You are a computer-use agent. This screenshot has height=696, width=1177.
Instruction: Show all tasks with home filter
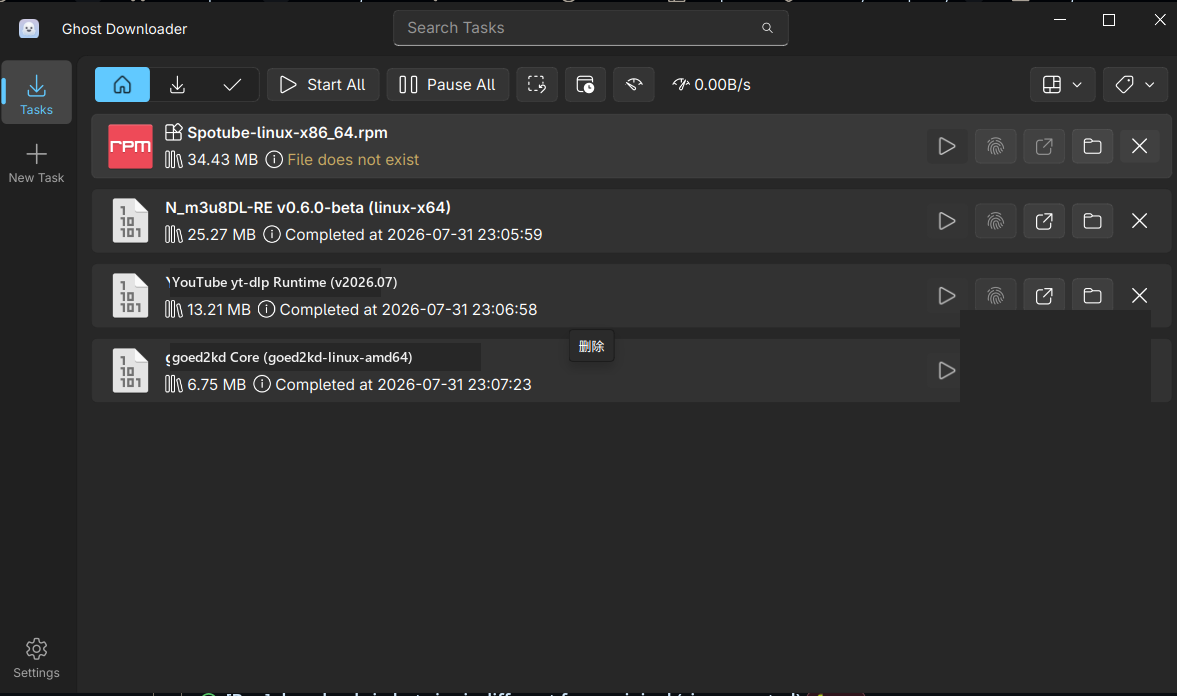point(122,85)
